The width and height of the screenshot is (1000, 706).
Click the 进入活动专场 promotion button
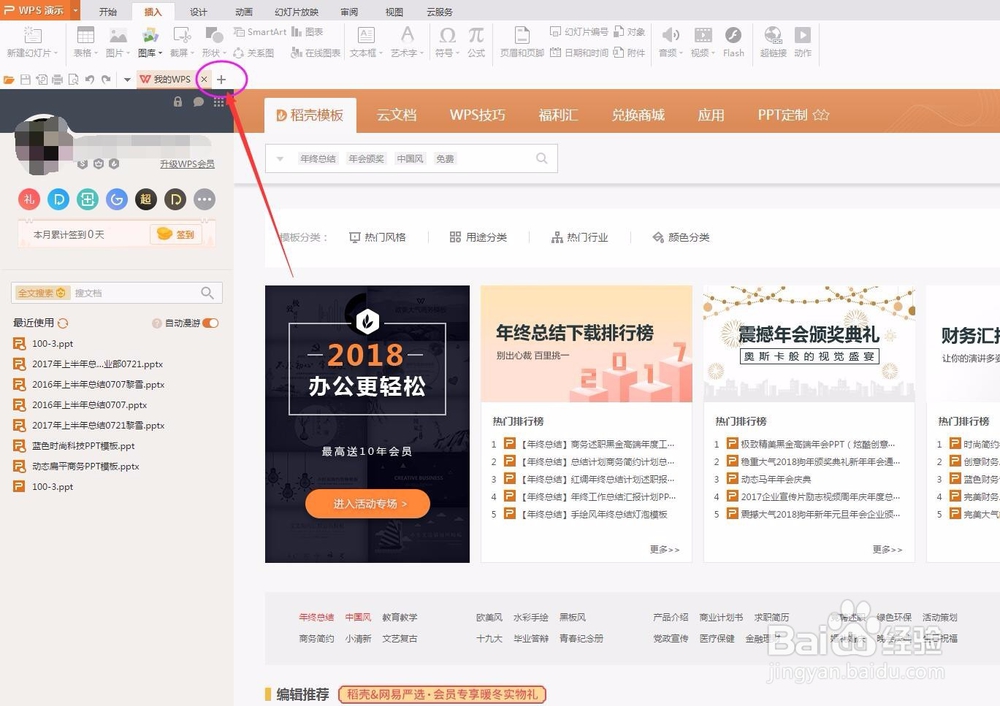click(367, 505)
